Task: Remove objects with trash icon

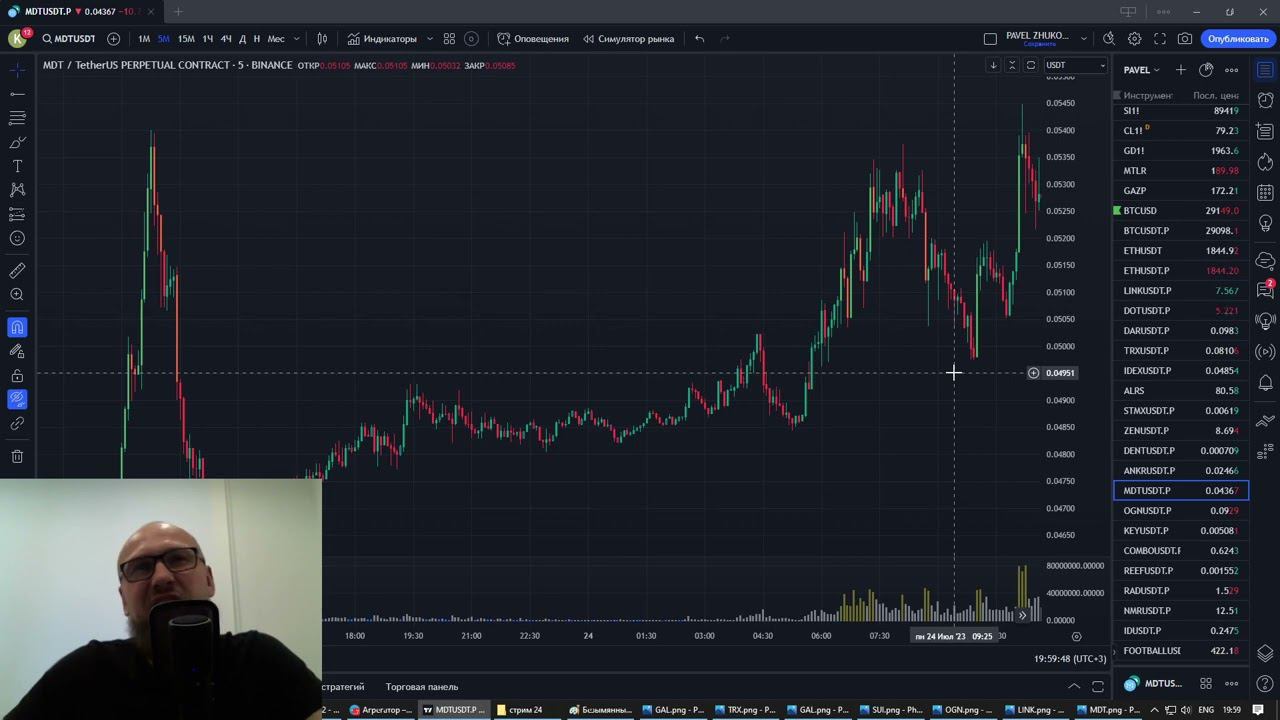Action: pos(17,456)
